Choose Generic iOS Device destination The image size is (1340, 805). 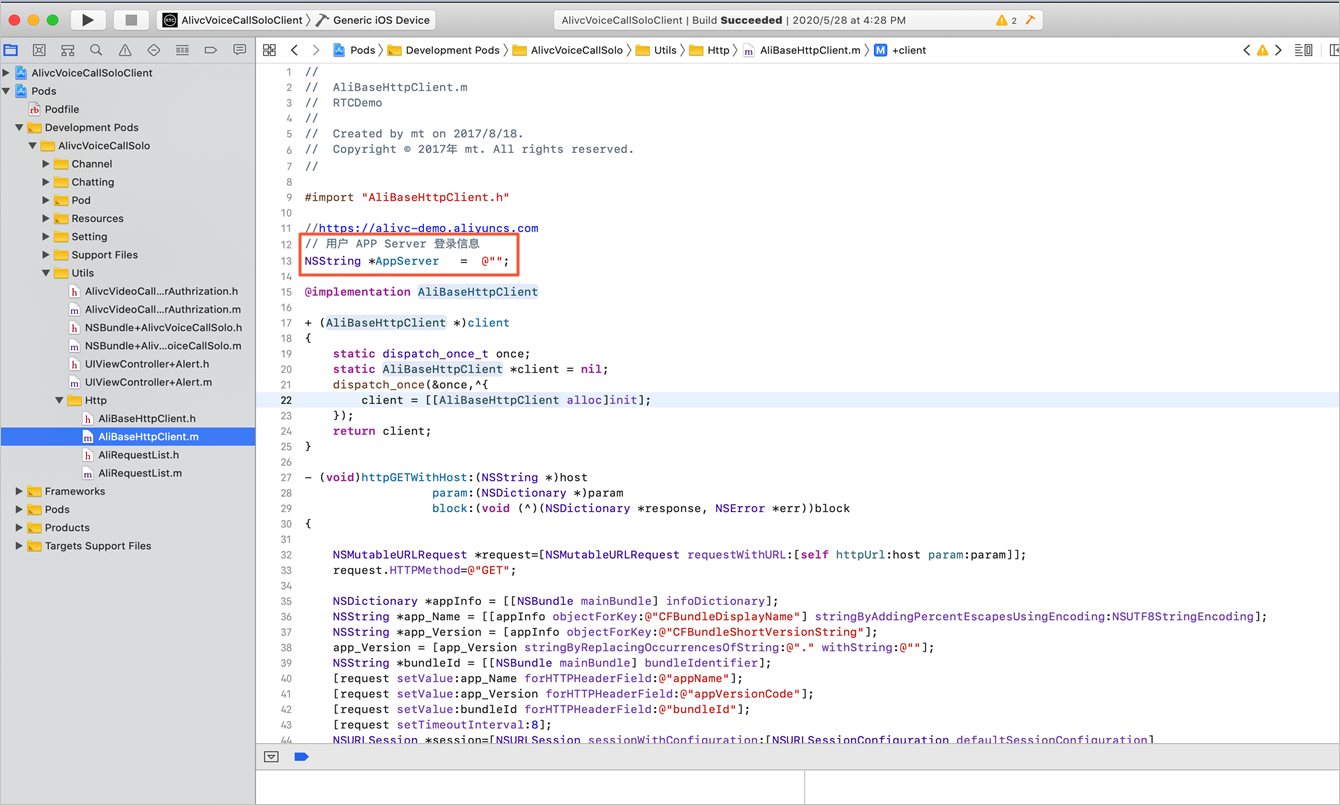(x=373, y=20)
